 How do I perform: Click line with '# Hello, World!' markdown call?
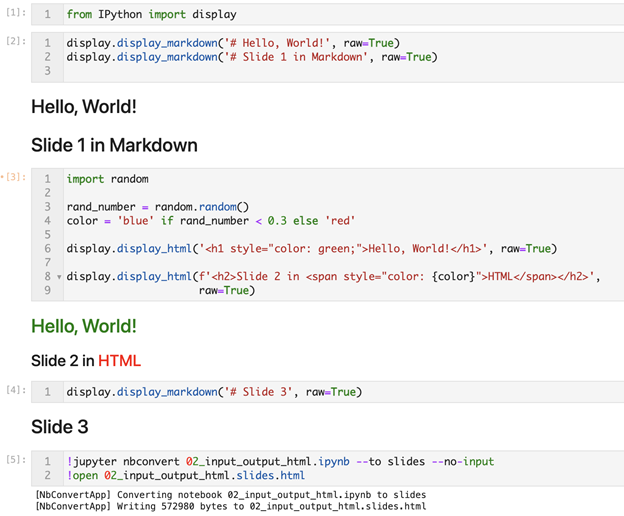click(x=233, y=43)
